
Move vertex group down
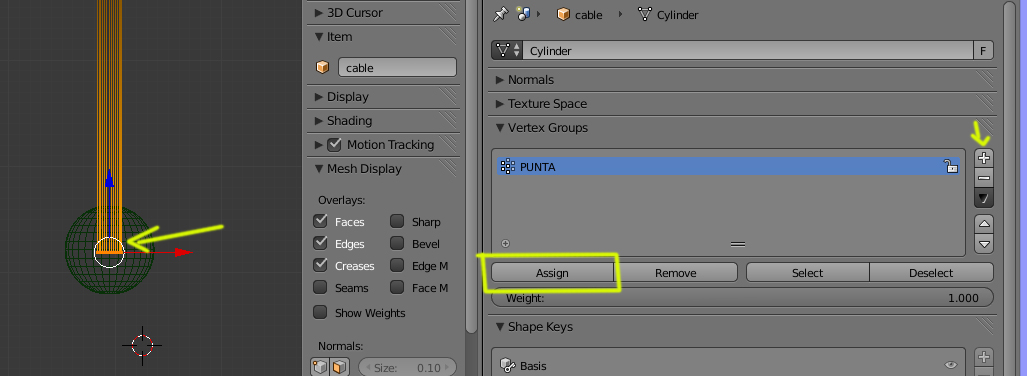[984, 244]
